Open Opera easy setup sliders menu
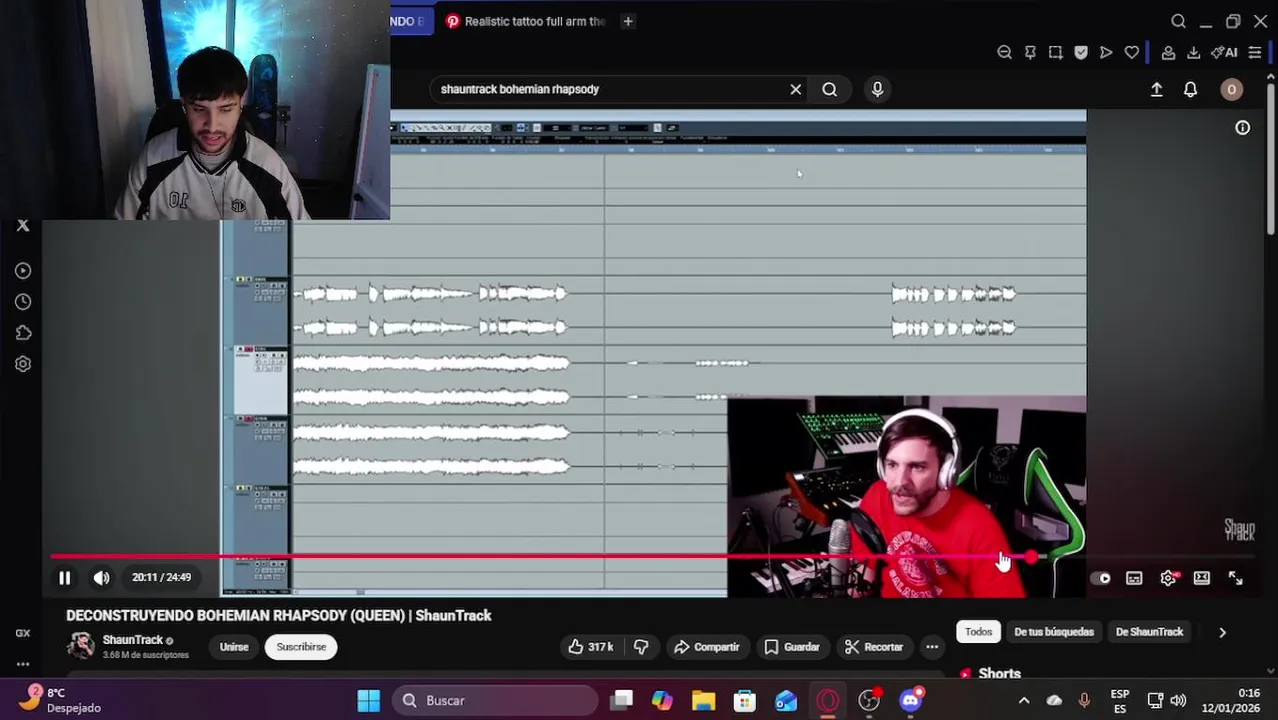 (1254, 52)
